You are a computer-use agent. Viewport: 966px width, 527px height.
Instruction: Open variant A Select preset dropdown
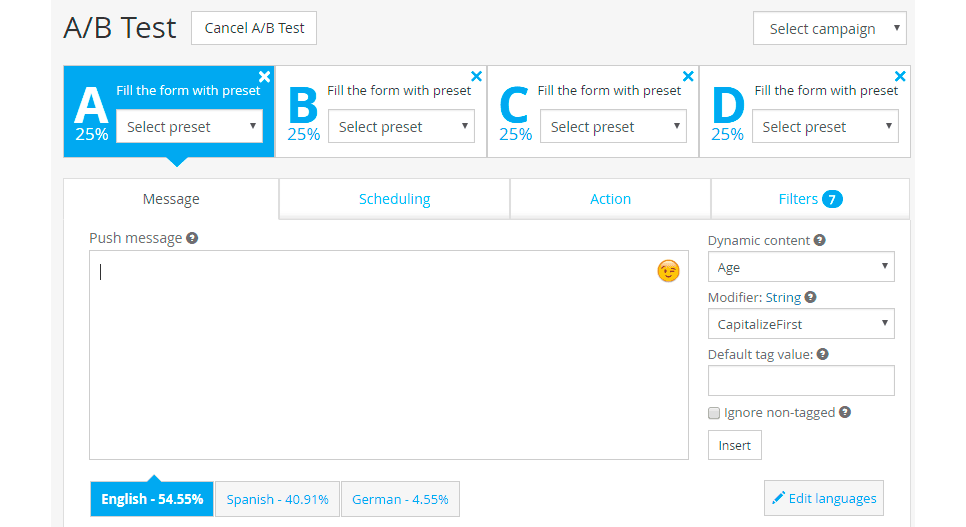coord(190,126)
